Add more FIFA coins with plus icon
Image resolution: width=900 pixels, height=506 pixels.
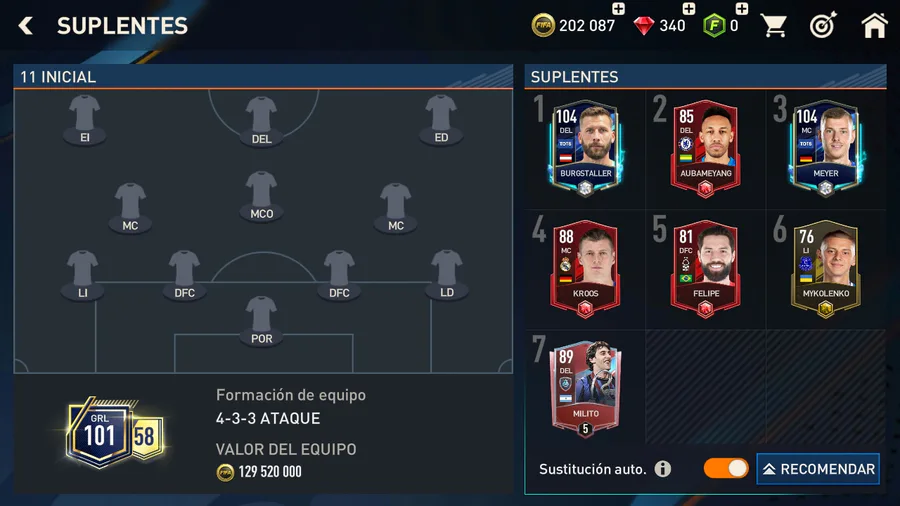pyautogui.click(x=618, y=9)
